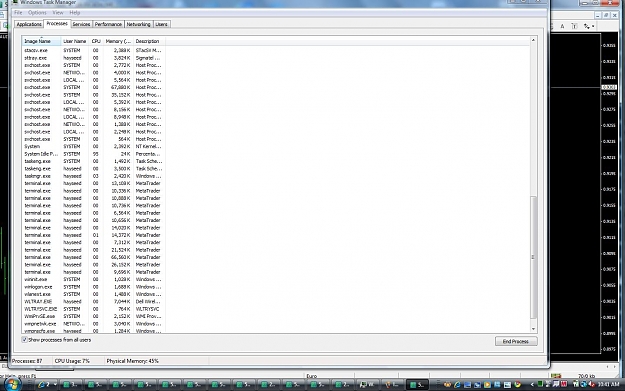625x391 pixels.
Task: Sort processes by CPU column header
Action: click(96, 41)
